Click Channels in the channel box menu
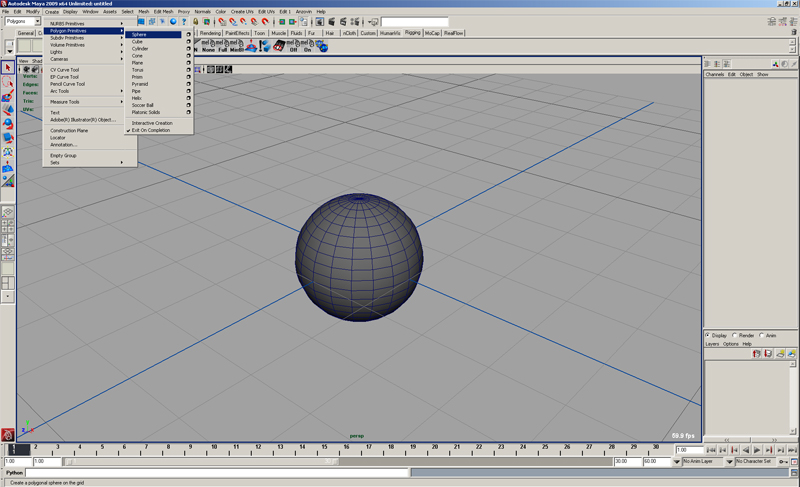 (x=714, y=74)
